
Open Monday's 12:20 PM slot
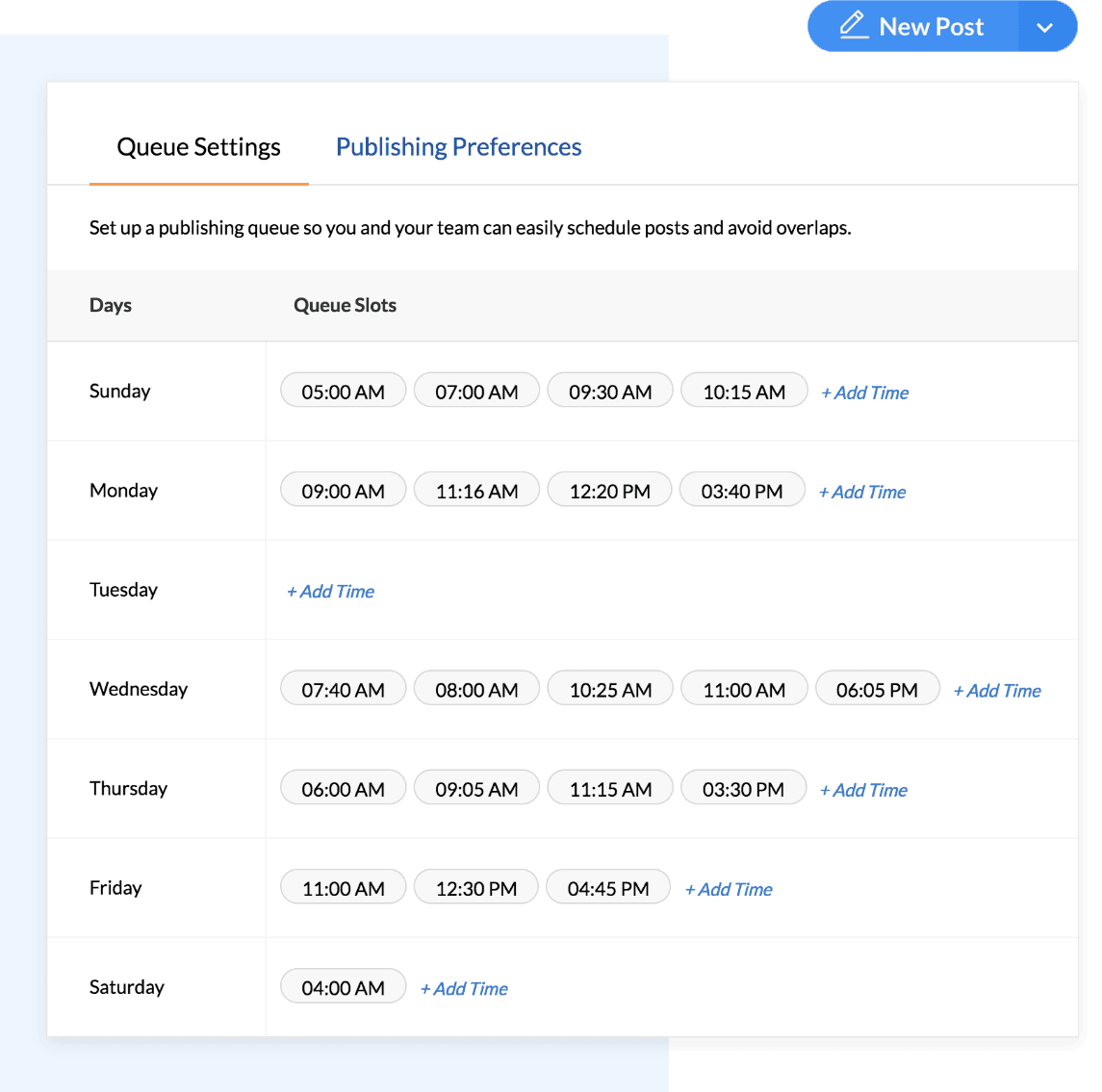pyautogui.click(x=610, y=492)
